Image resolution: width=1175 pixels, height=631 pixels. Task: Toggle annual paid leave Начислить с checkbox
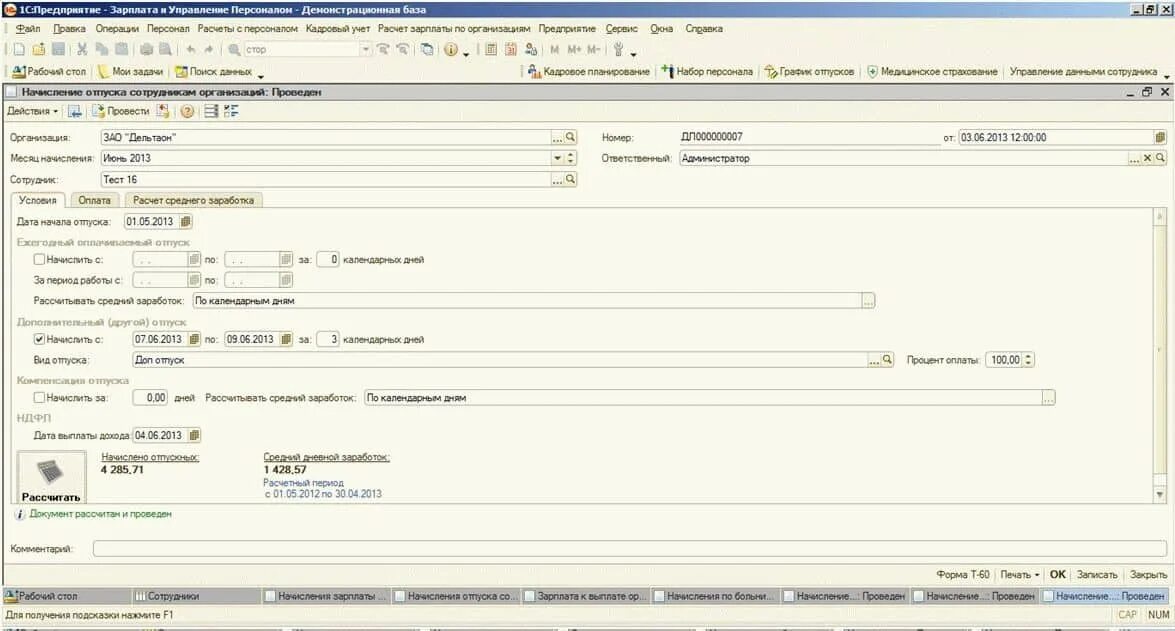tap(39, 259)
